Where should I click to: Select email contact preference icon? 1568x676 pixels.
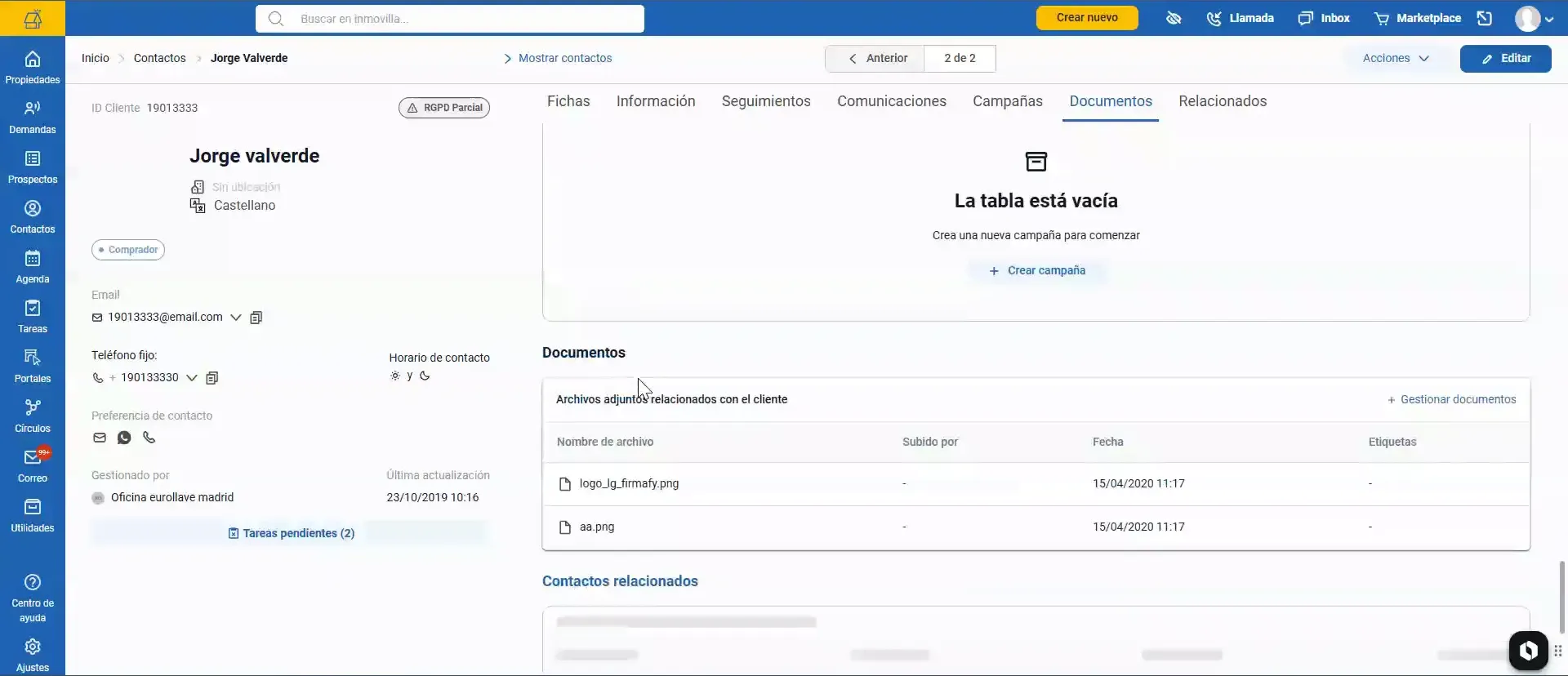coord(100,438)
